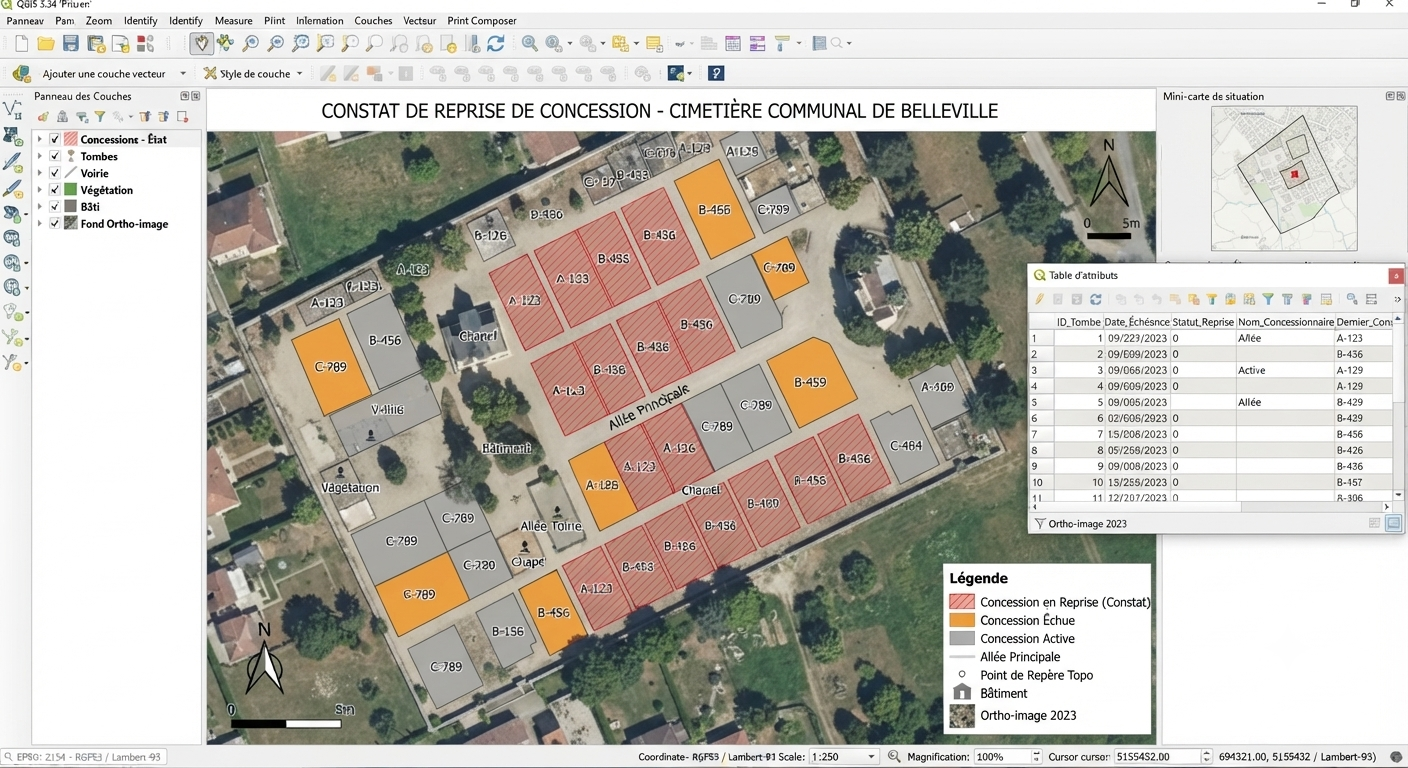Click the Nom_Concessionnaire column header
Viewport: 1408px width, 768px height.
1285,322
